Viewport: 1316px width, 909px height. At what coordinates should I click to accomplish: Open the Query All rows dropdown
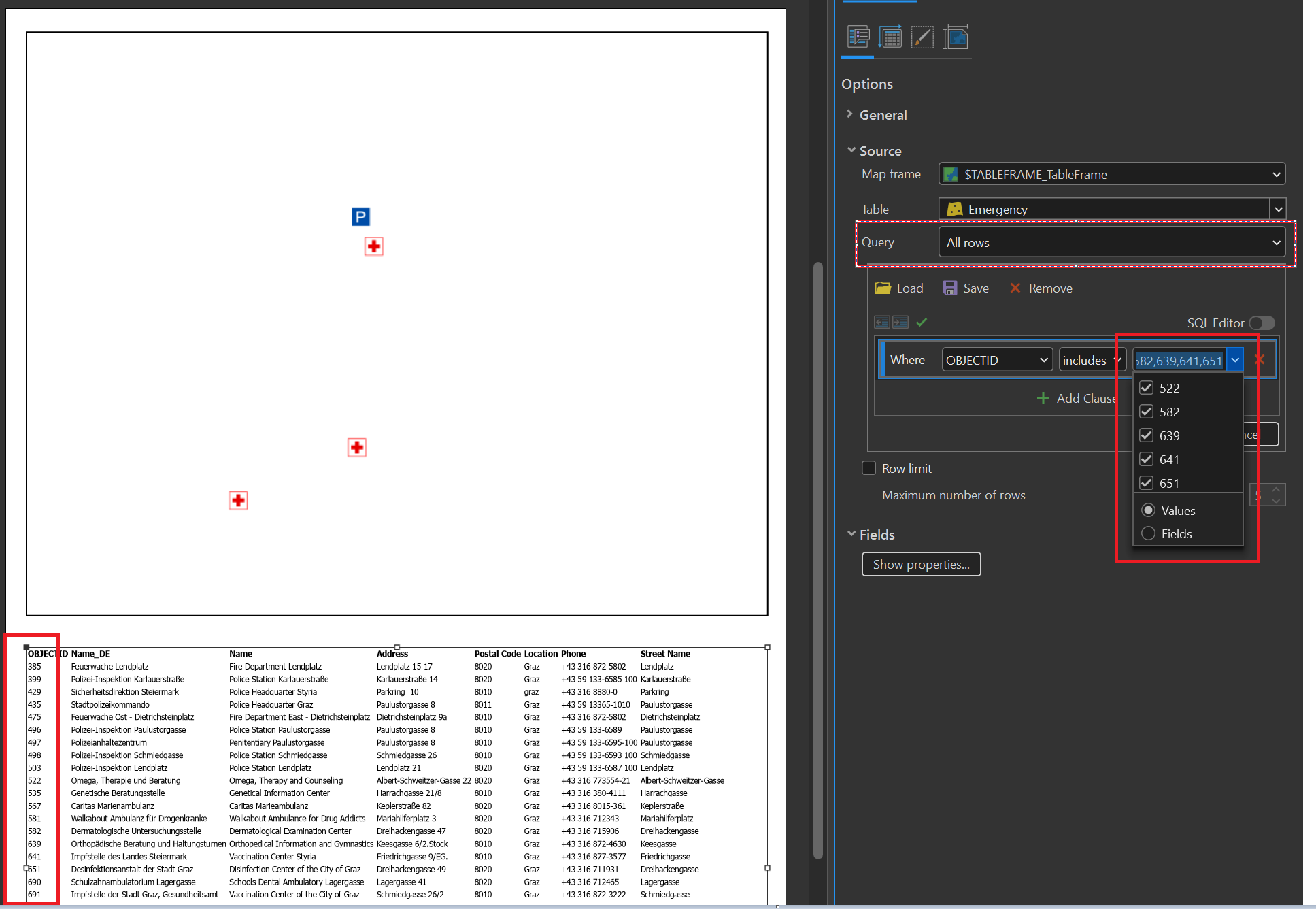point(1112,242)
